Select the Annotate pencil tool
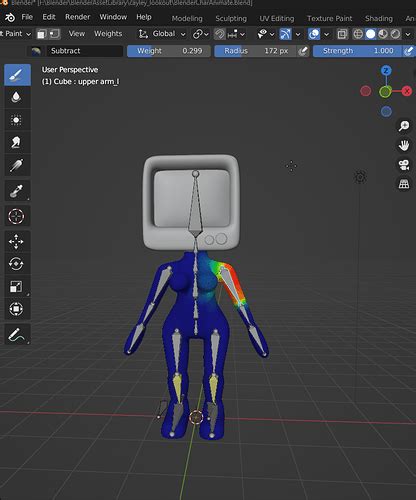Viewport: 416px width, 500px height. click(x=17, y=334)
